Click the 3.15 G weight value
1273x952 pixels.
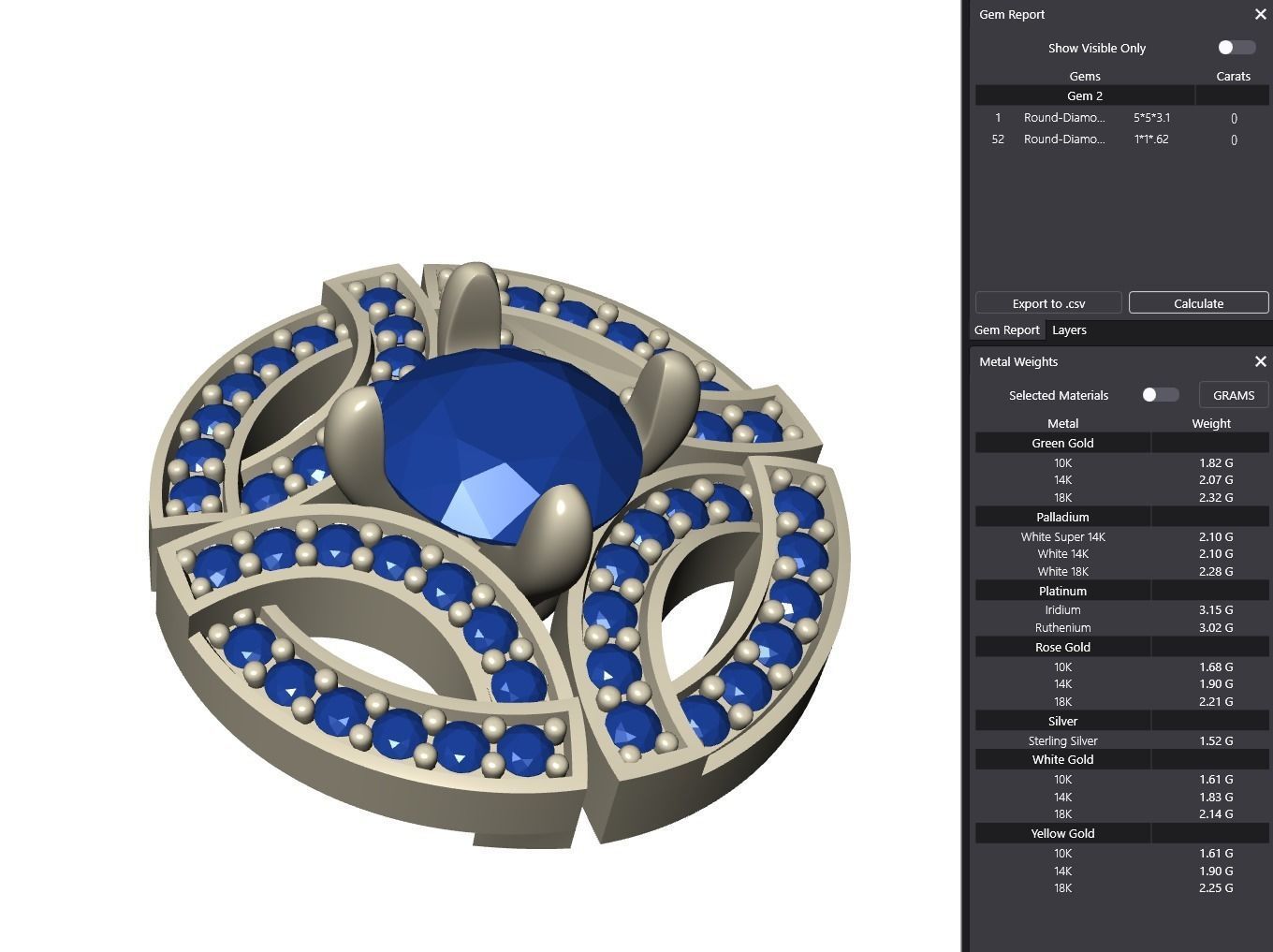pyautogui.click(x=1216, y=609)
